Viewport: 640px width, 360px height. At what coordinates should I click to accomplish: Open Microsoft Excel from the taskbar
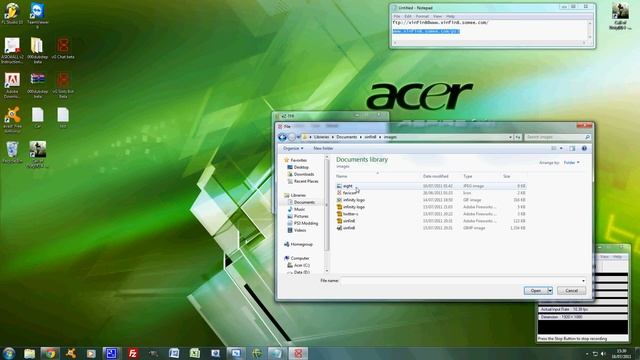[x=195, y=353]
